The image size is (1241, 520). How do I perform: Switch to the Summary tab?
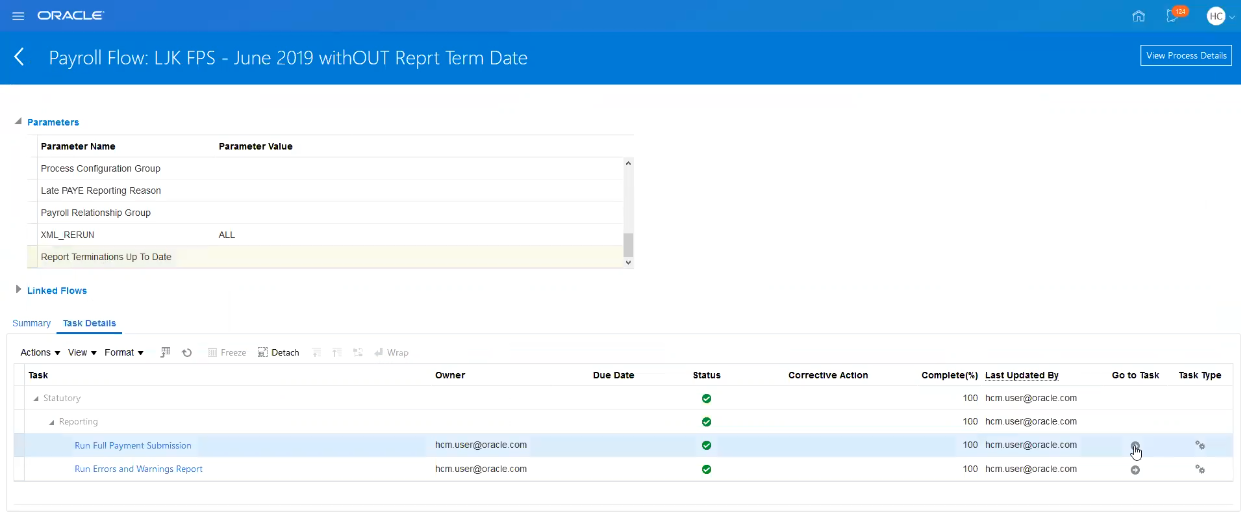click(x=31, y=323)
